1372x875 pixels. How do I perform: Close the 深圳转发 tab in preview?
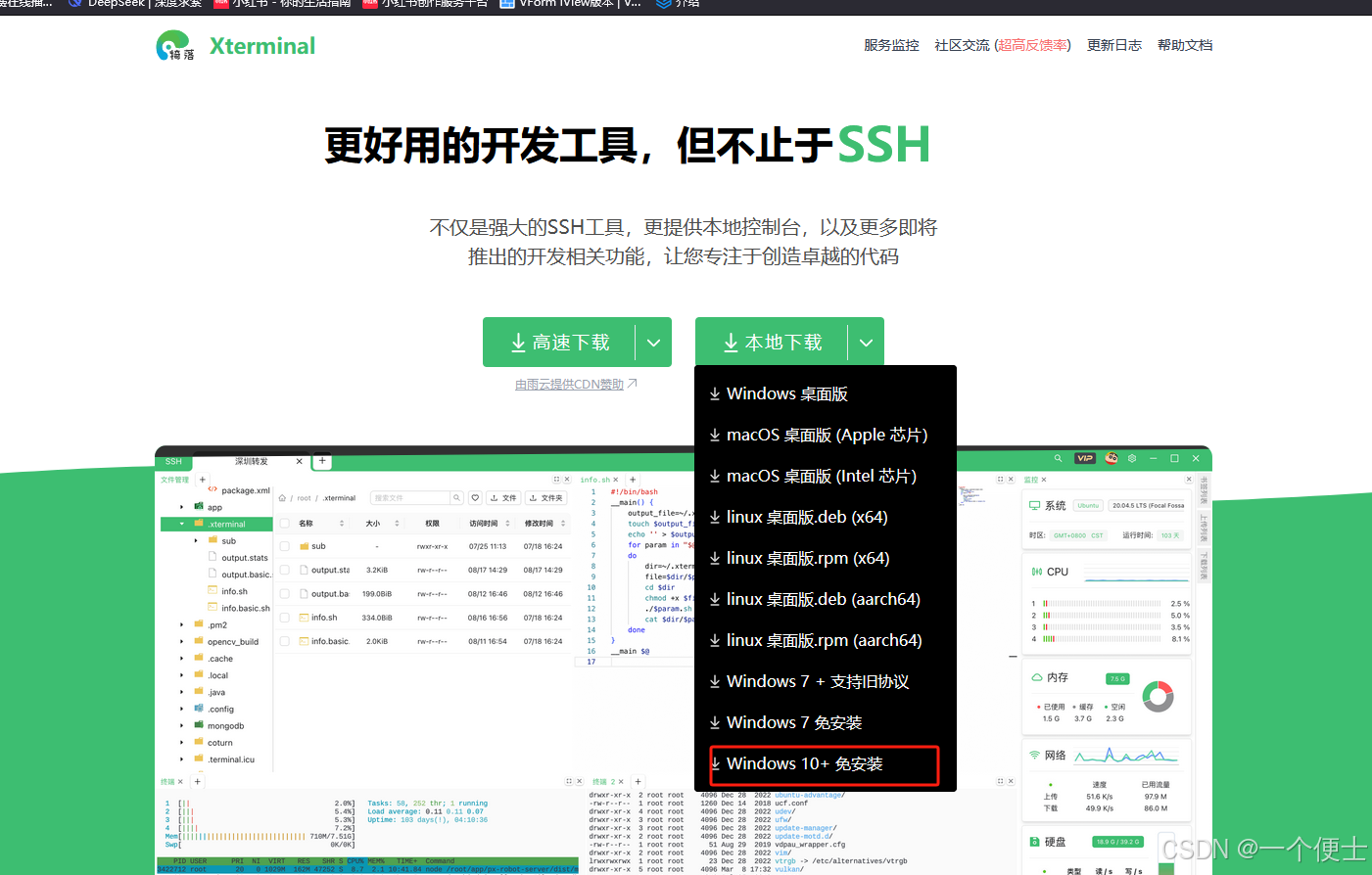[300, 461]
